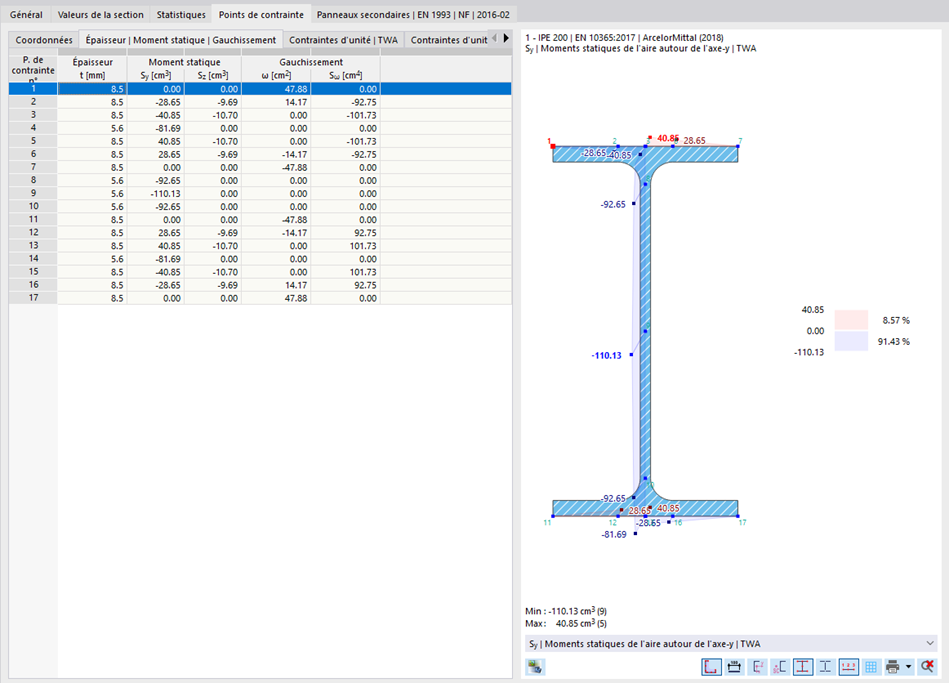Screen dimensions: 949x683
Task: Toggle the point numbering 1 2 3 icon
Action: 849,667
